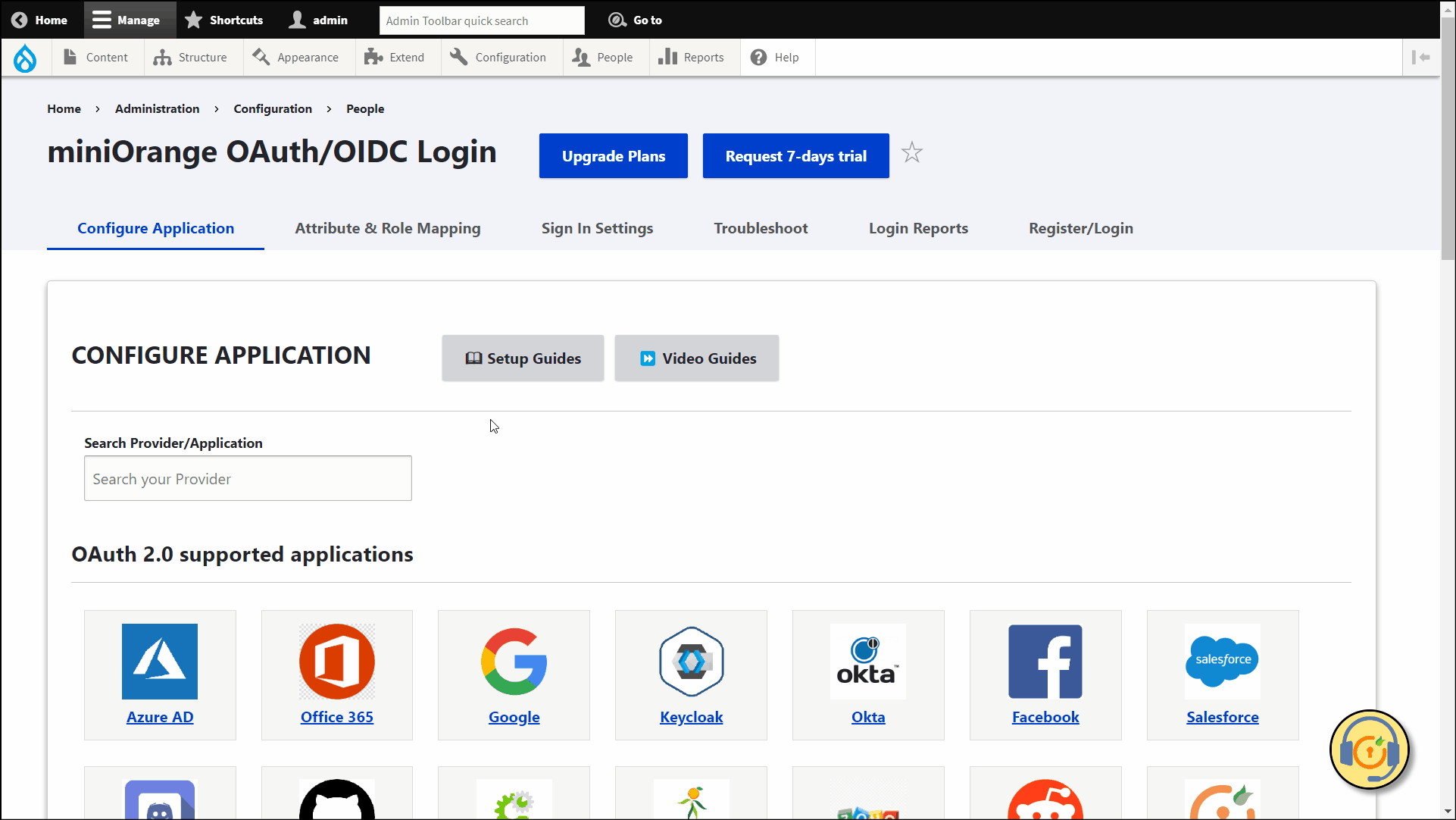Pick the Okta application icon
Viewport: 1456px width, 820px height.
coord(867,662)
